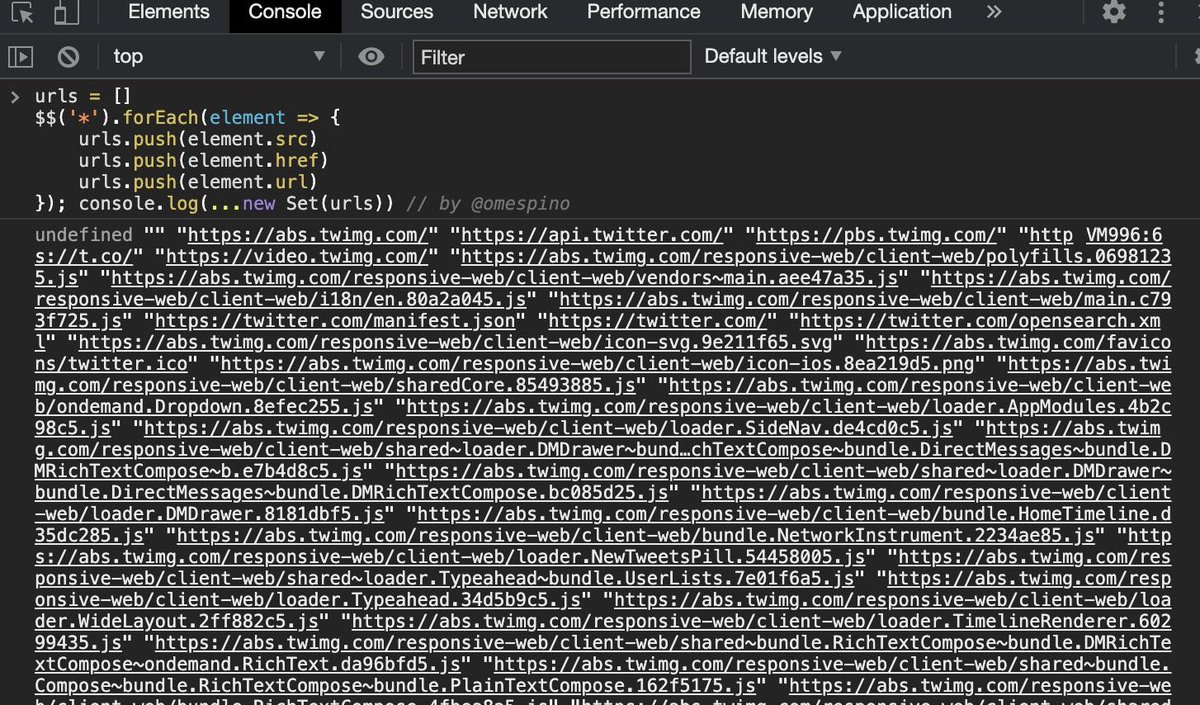1200x705 pixels.
Task: Show hidden panels via chevron overflow icon
Action: (993, 12)
